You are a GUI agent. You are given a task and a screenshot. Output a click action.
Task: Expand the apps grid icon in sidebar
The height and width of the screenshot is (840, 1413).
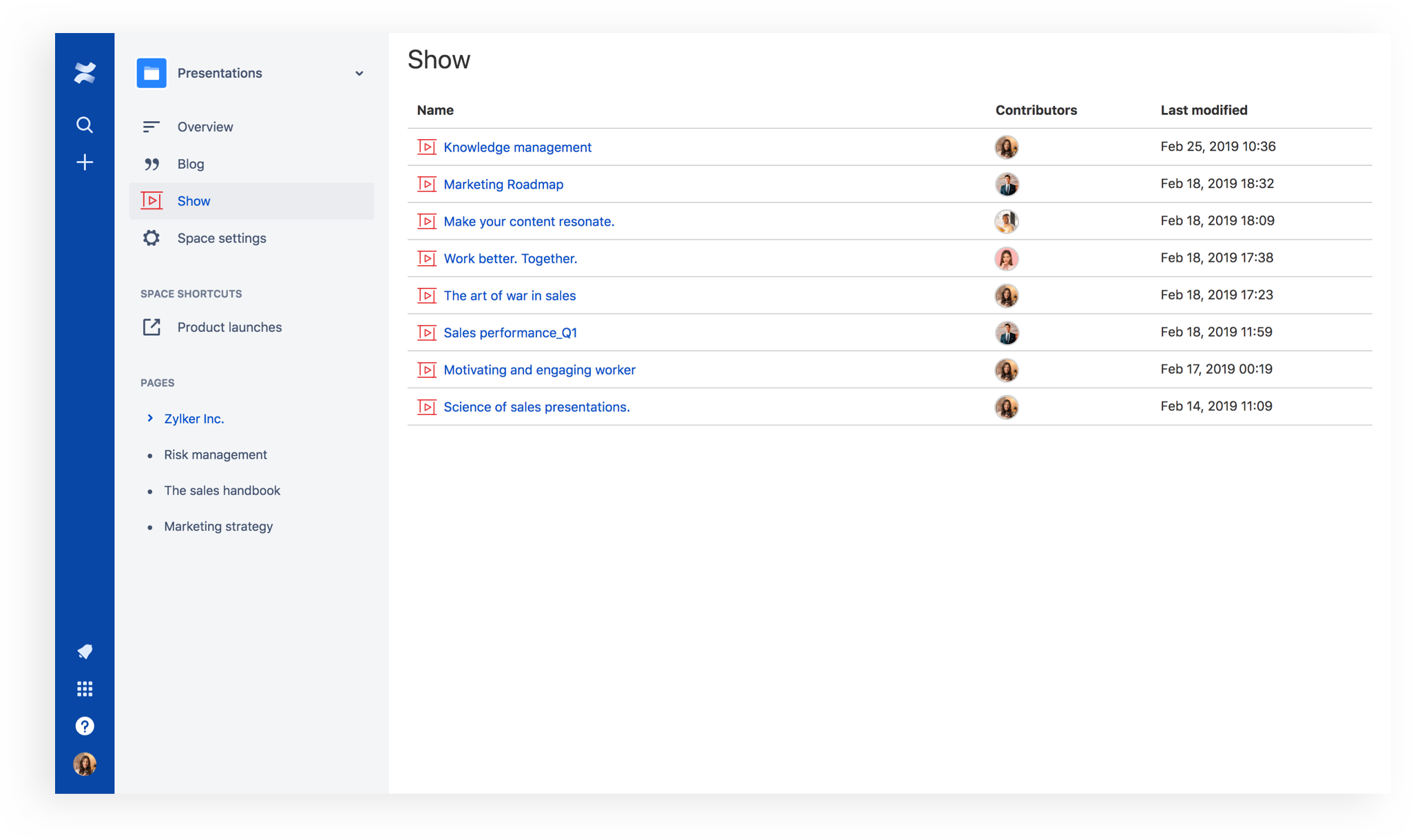83,689
